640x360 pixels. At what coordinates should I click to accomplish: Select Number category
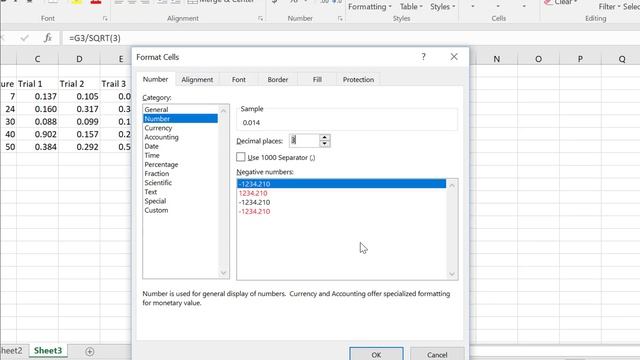(x=180, y=119)
